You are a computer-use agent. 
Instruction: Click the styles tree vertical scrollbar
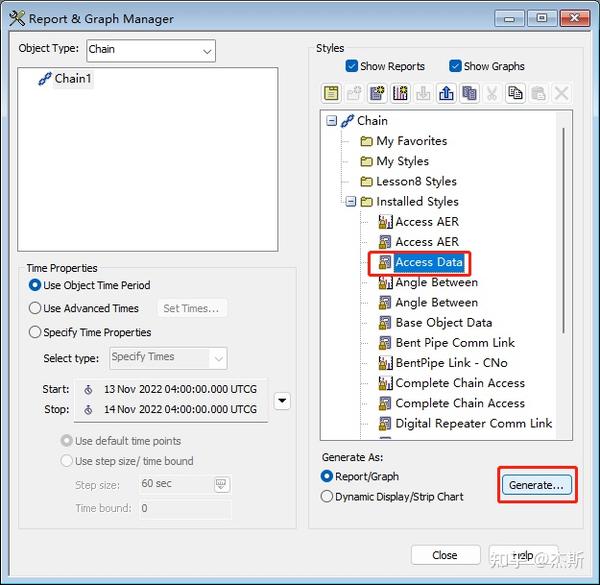[564, 230]
